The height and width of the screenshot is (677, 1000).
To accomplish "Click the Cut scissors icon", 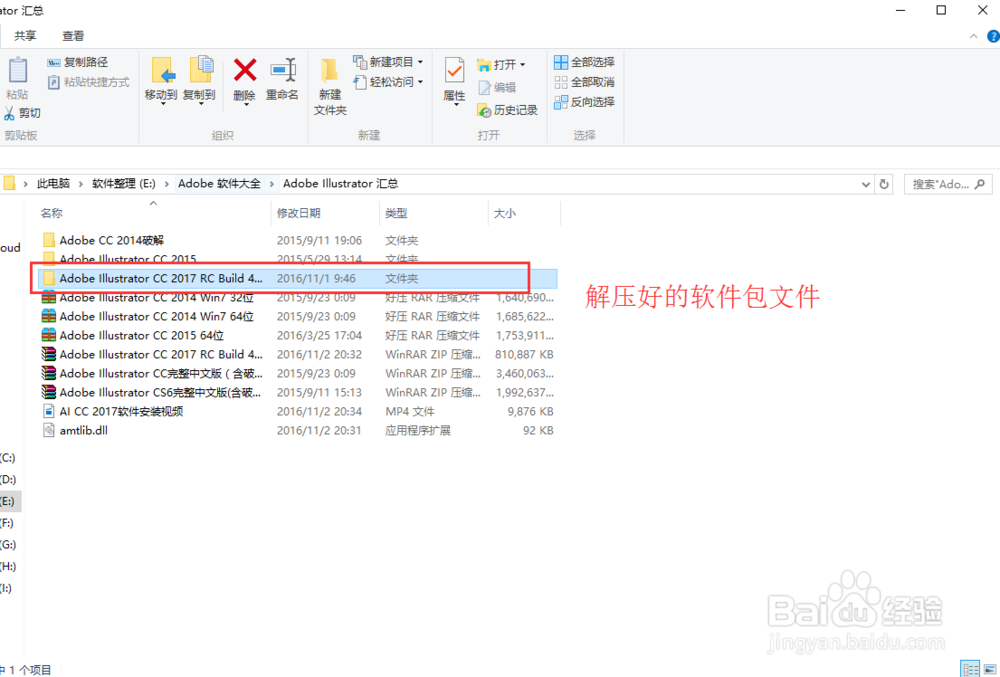I will (9, 113).
